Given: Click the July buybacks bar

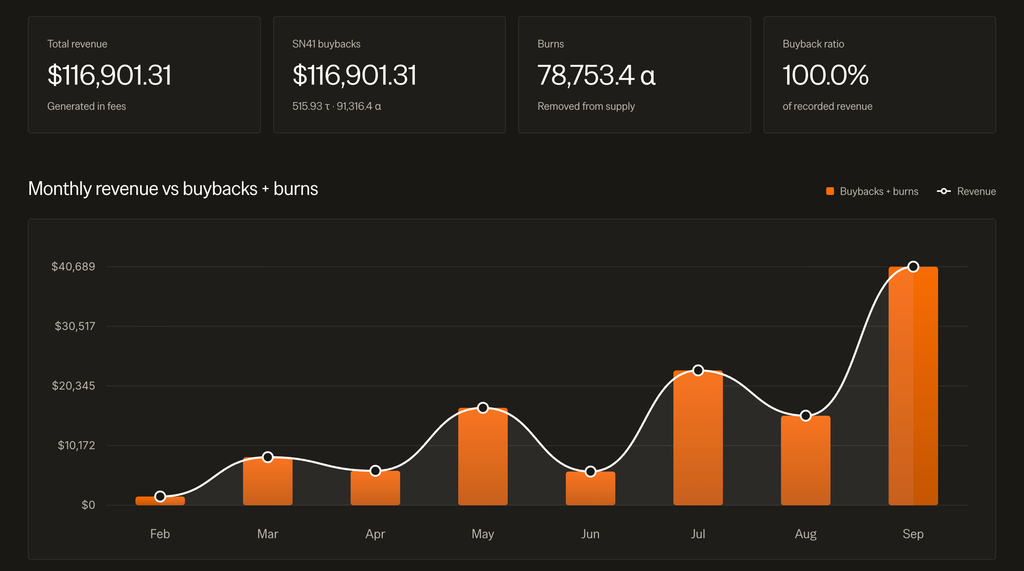Looking at the screenshot, I should click(x=698, y=438).
